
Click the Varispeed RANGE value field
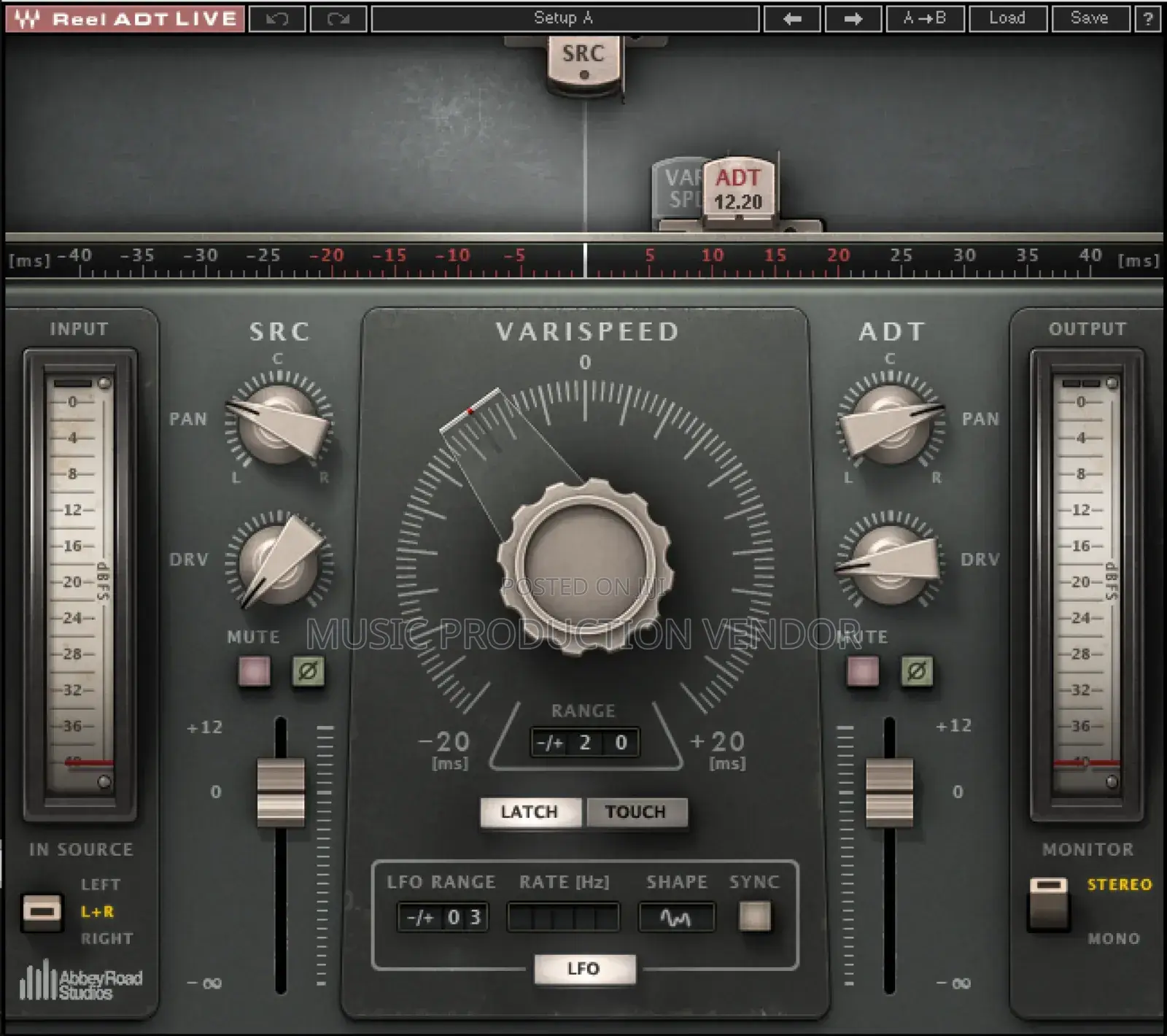[x=585, y=743]
